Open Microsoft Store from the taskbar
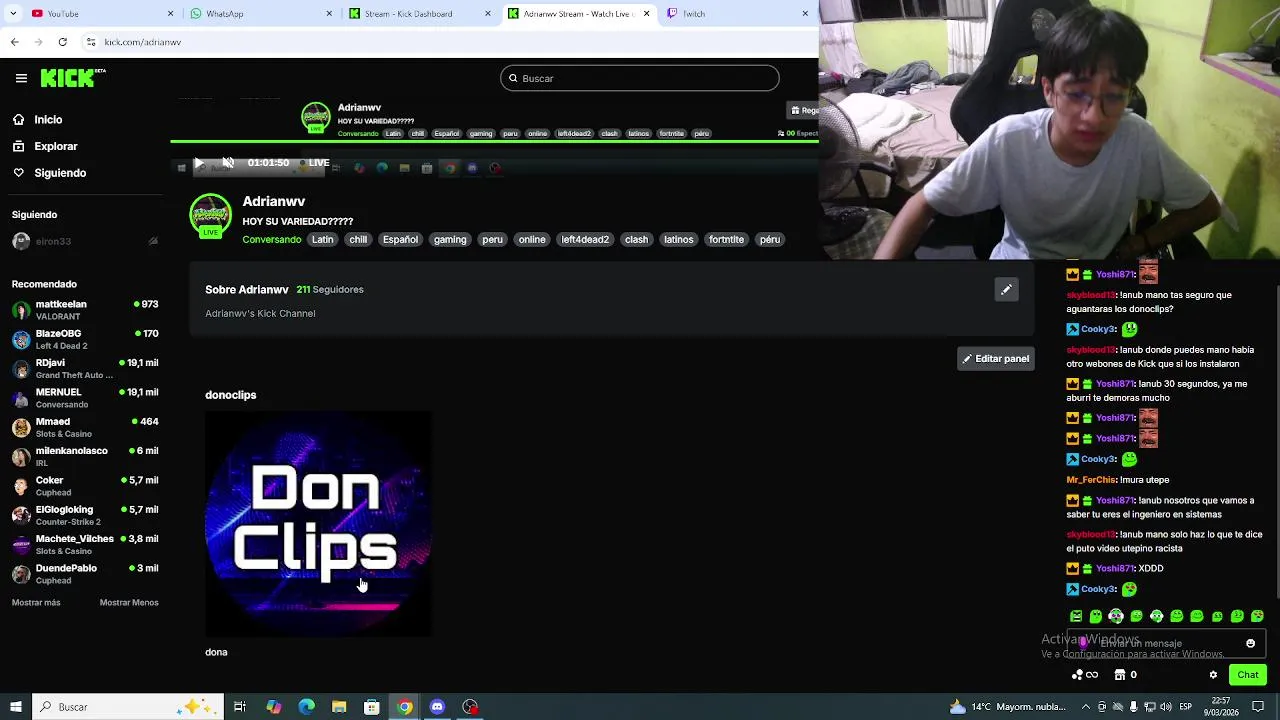Screen dimensions: 1280x720 click(x=371, y=707)
